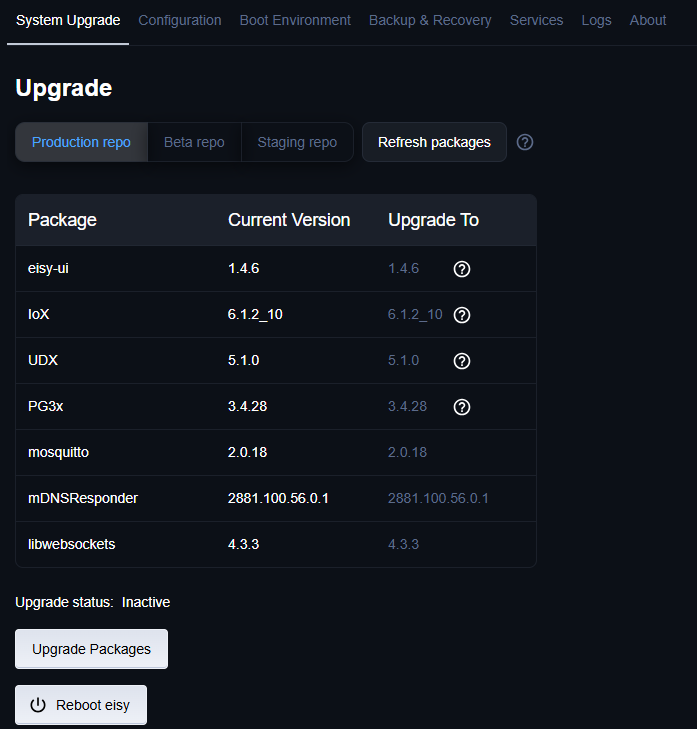Click help icon beside Refresh packages
Screen dimensions: 697x729
pos(525,142)
